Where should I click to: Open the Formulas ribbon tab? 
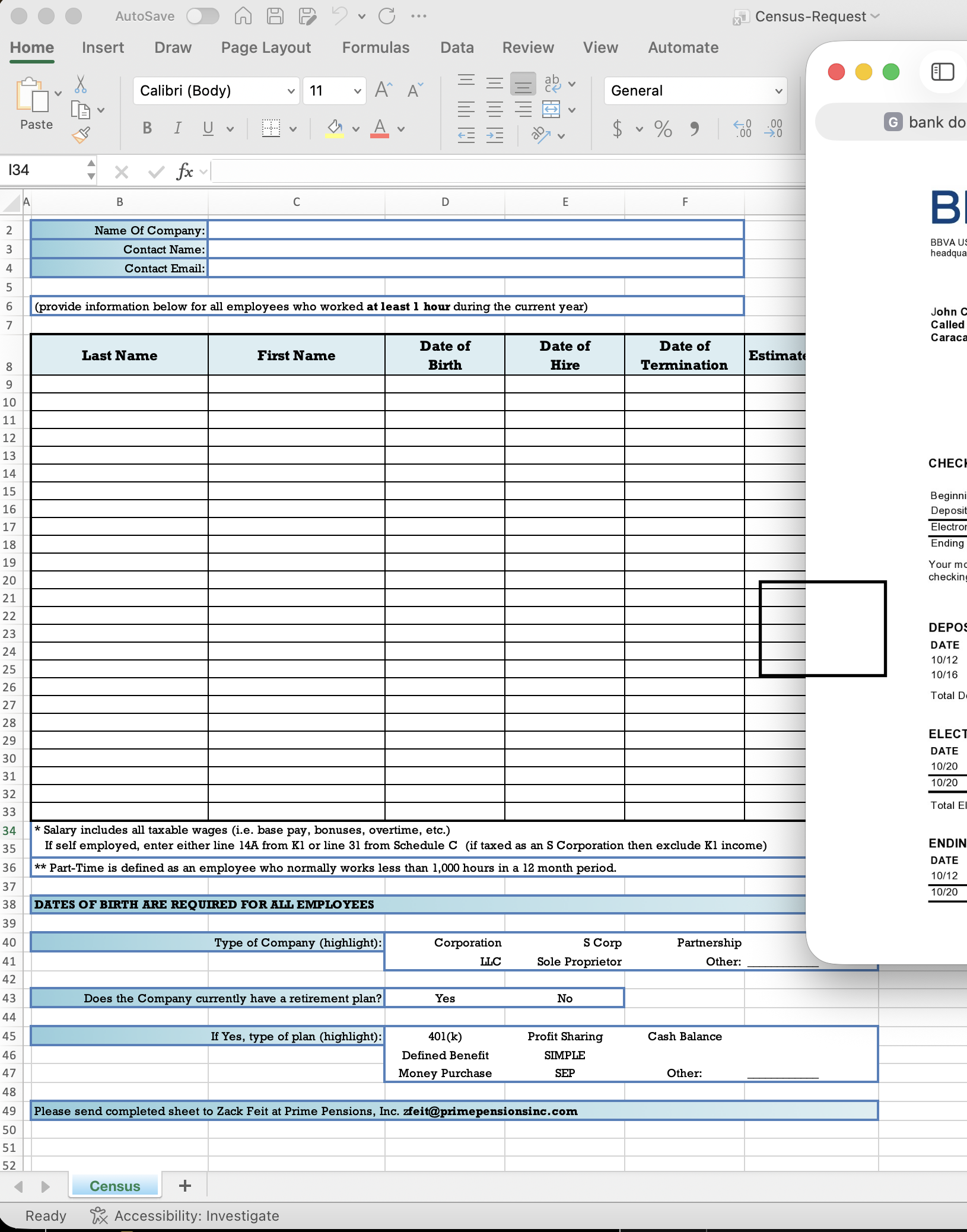[376, 47]
